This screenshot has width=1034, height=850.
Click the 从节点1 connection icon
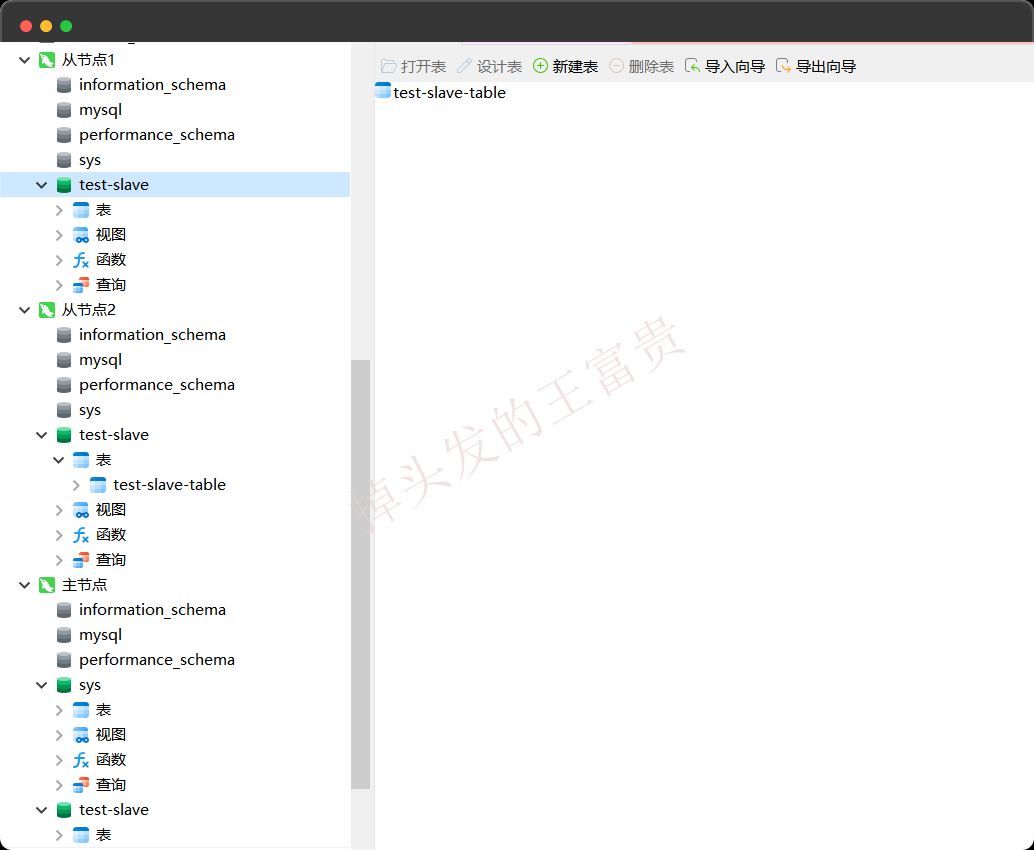[47, 60]
